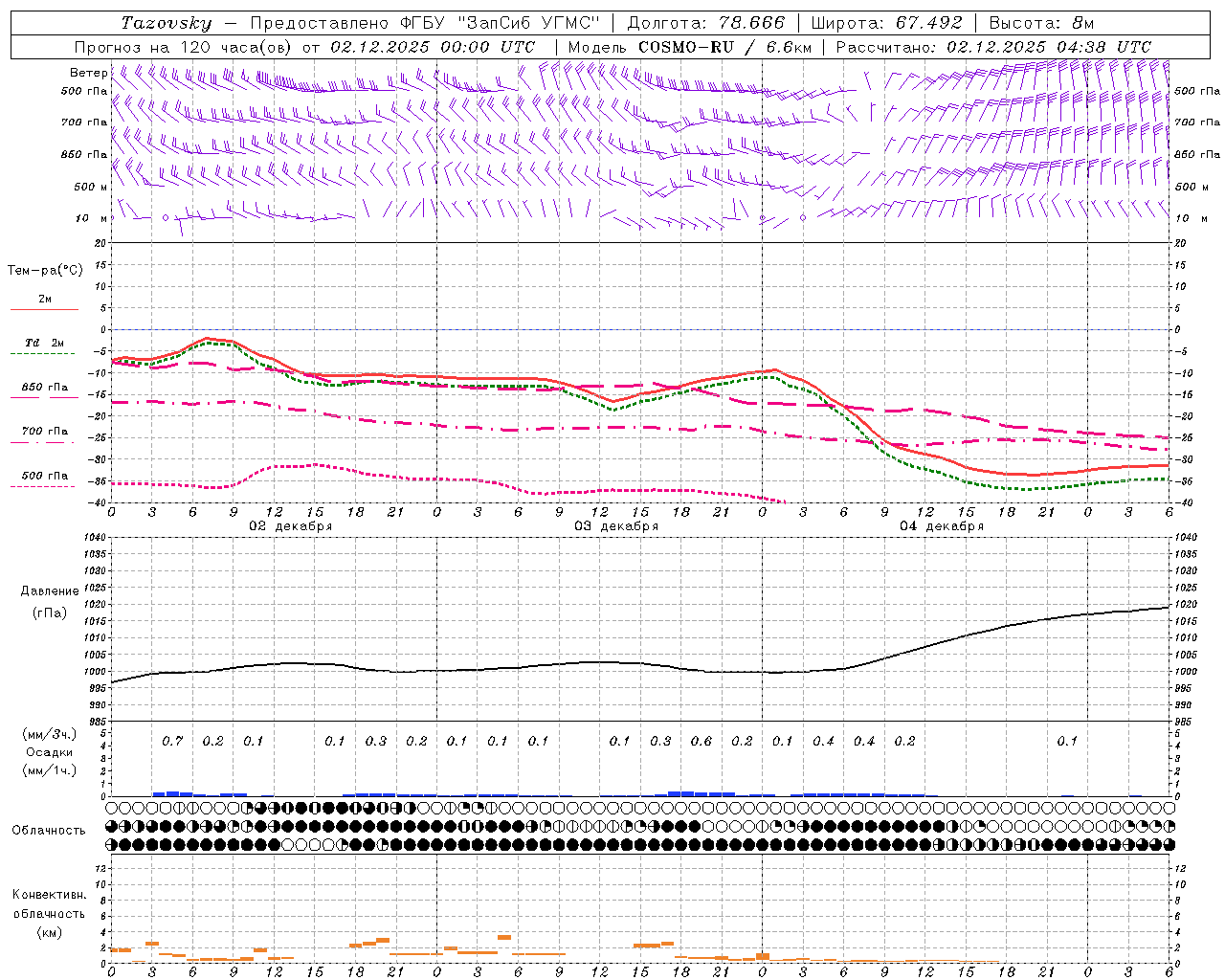Click the precipitation value "0.6"

point(701,741)
